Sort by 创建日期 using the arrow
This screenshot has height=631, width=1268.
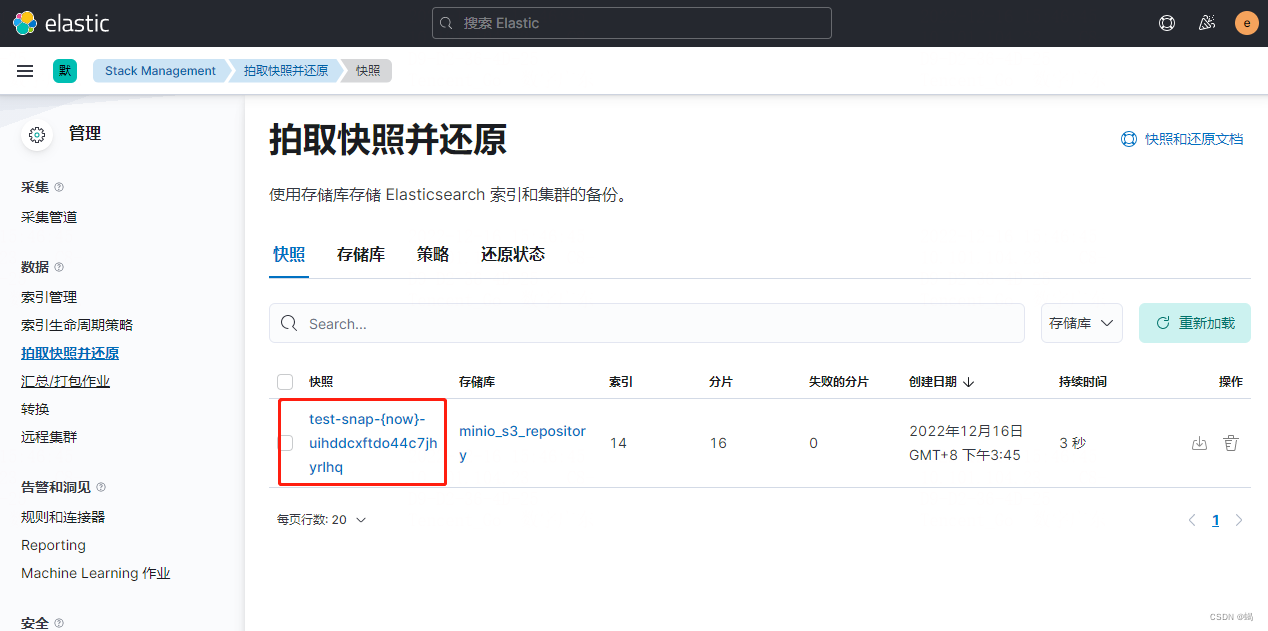969,382
